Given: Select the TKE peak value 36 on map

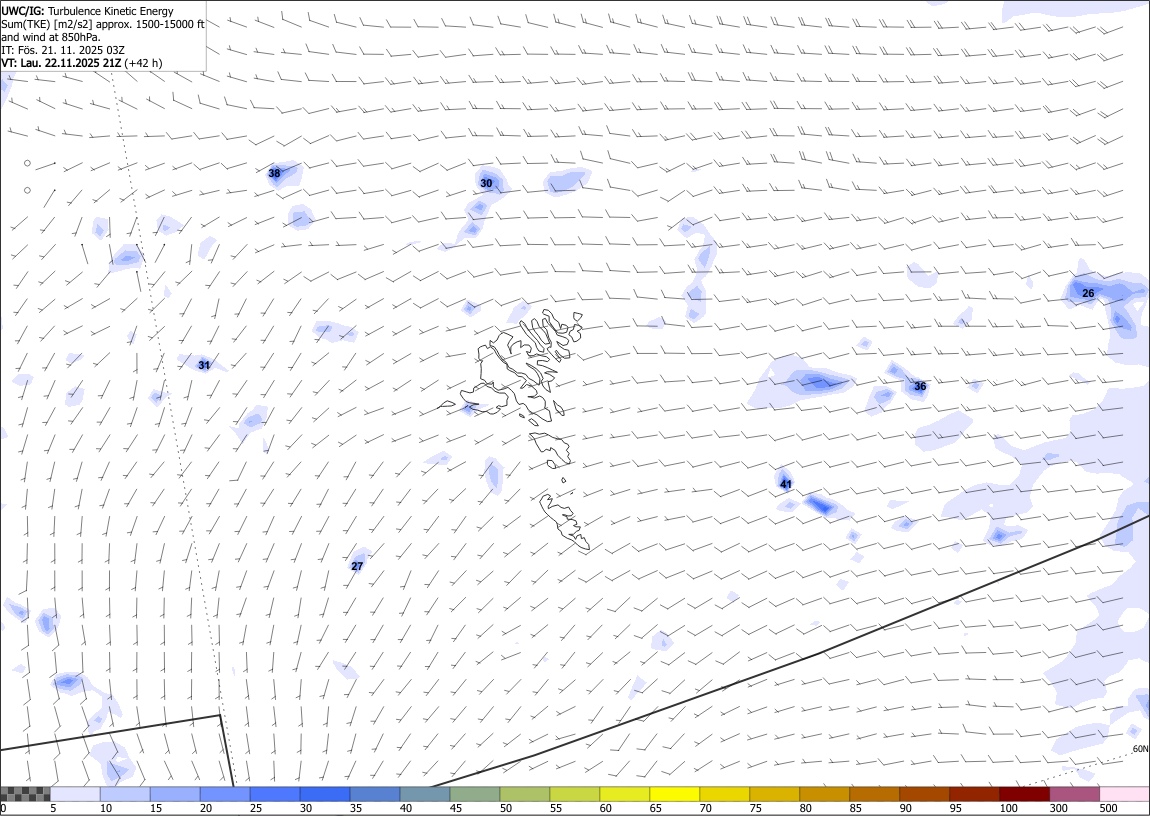Looking at the screenshot, I should [x=920, y=386].
